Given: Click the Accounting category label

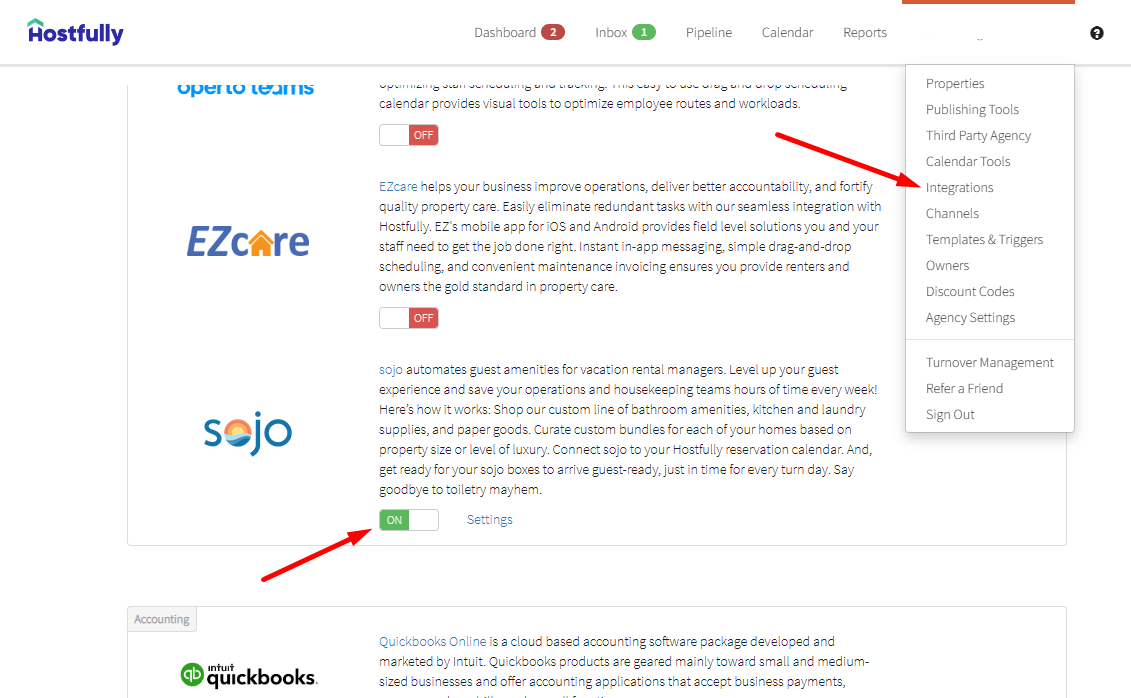Looking at the screenshot, I should [162, 619].
